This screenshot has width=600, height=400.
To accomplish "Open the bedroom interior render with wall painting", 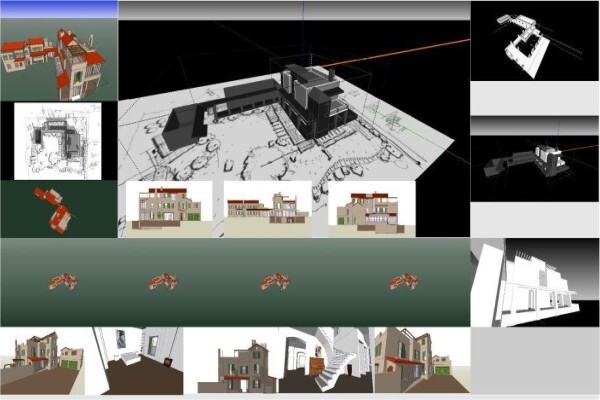I will pos(134,361).
